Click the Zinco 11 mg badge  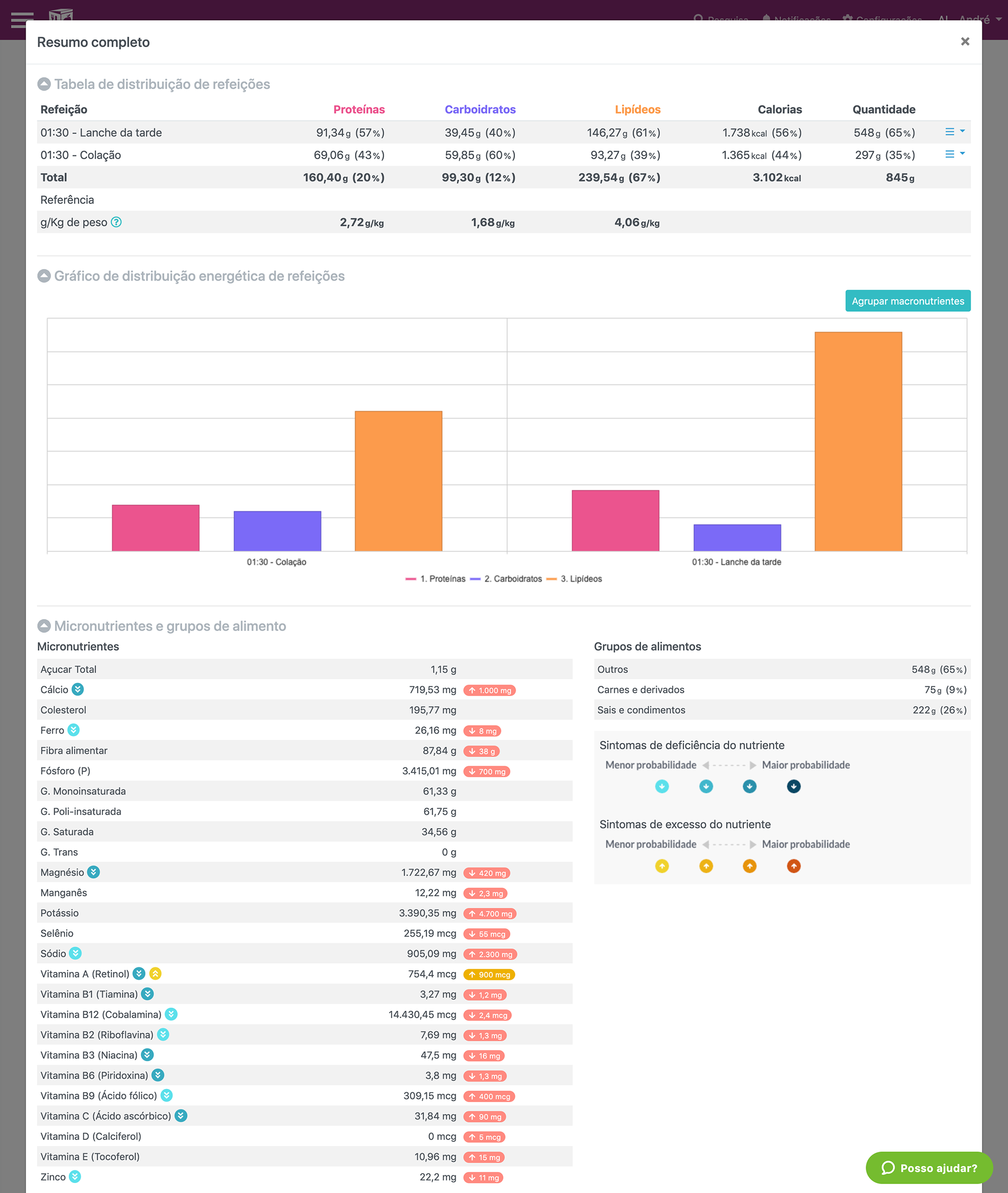484,1178
